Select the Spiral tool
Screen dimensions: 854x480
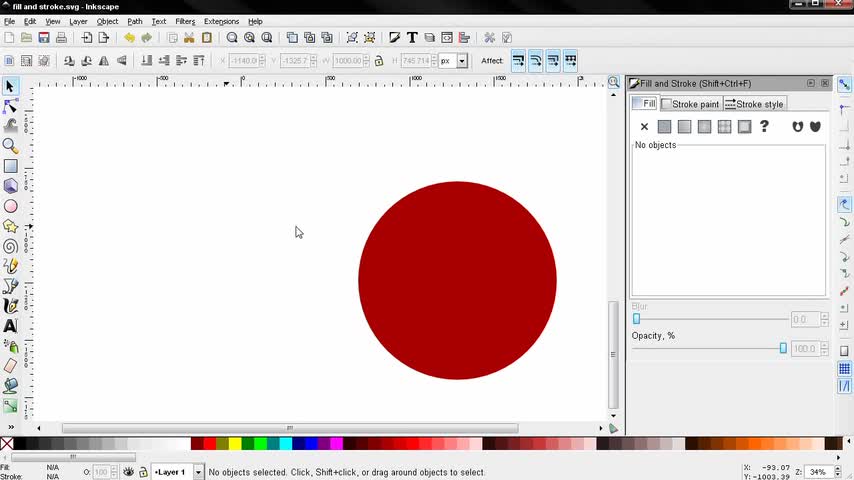[10, 246]
